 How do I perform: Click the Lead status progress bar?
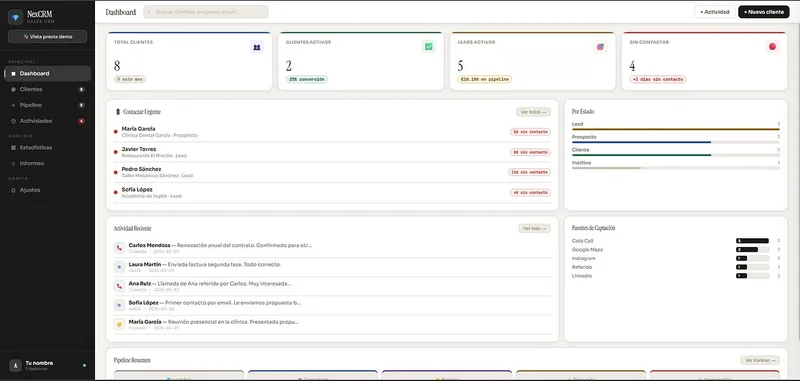pos(676,130)
